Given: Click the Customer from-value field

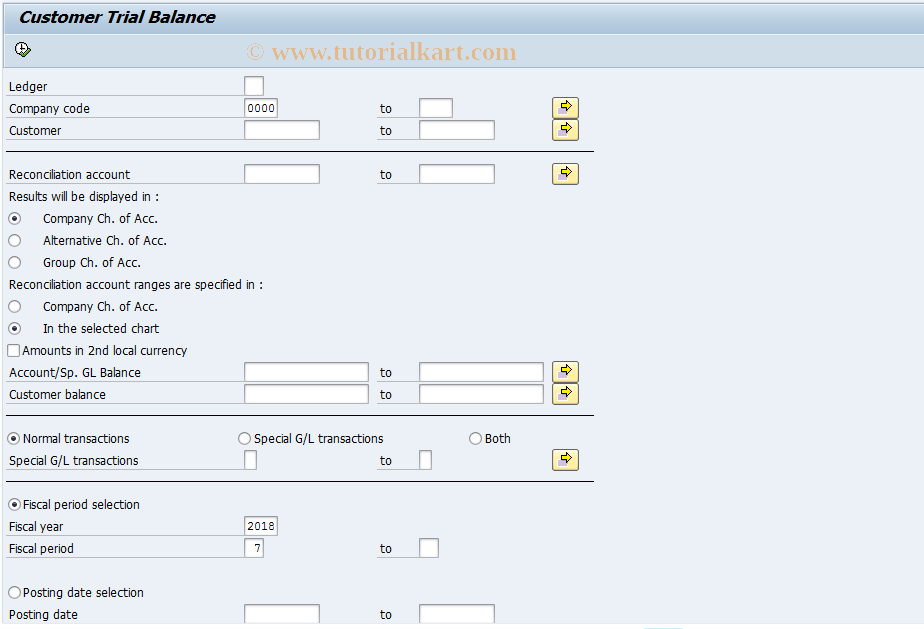Looking at the screenshot, I should click(x=281, y=129).
